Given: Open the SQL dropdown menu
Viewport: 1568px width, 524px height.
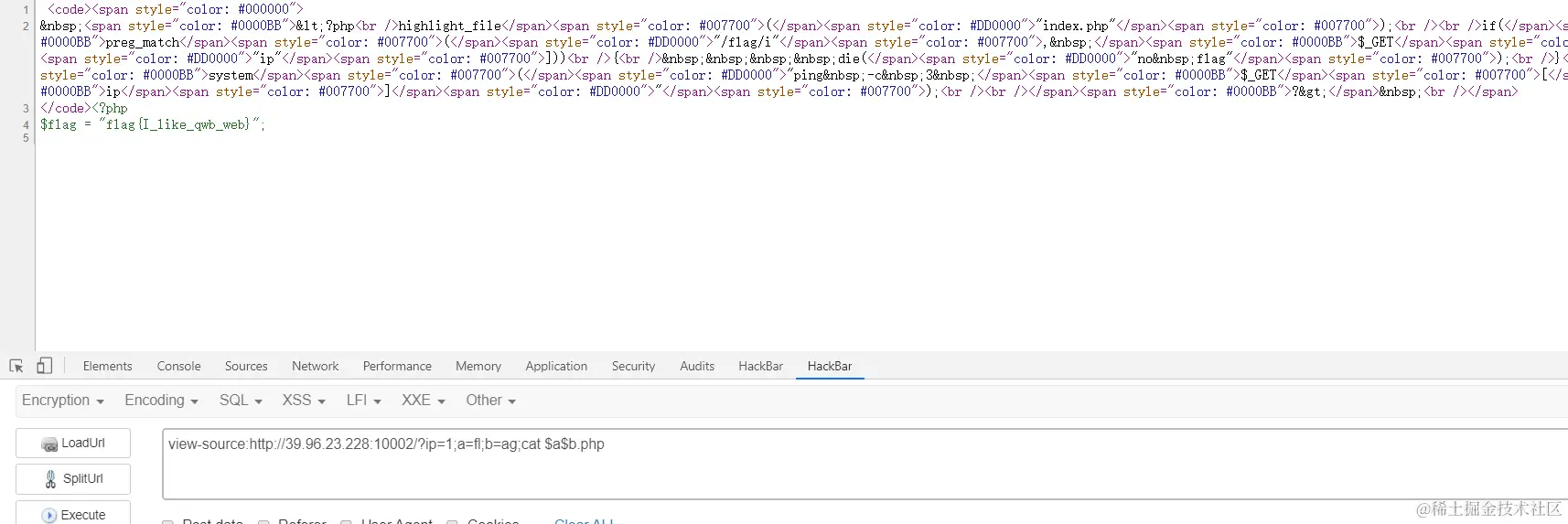Looking at the screenshot, I should (x=241, y=401).
